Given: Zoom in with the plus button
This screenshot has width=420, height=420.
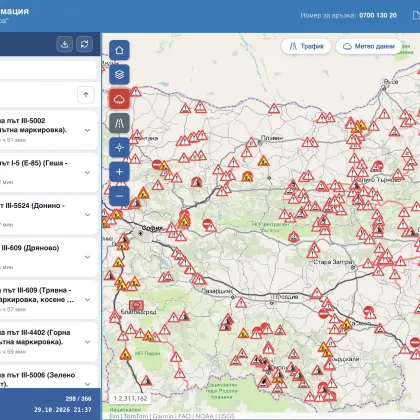Looking at the screenshot, I should click(119, 172).
